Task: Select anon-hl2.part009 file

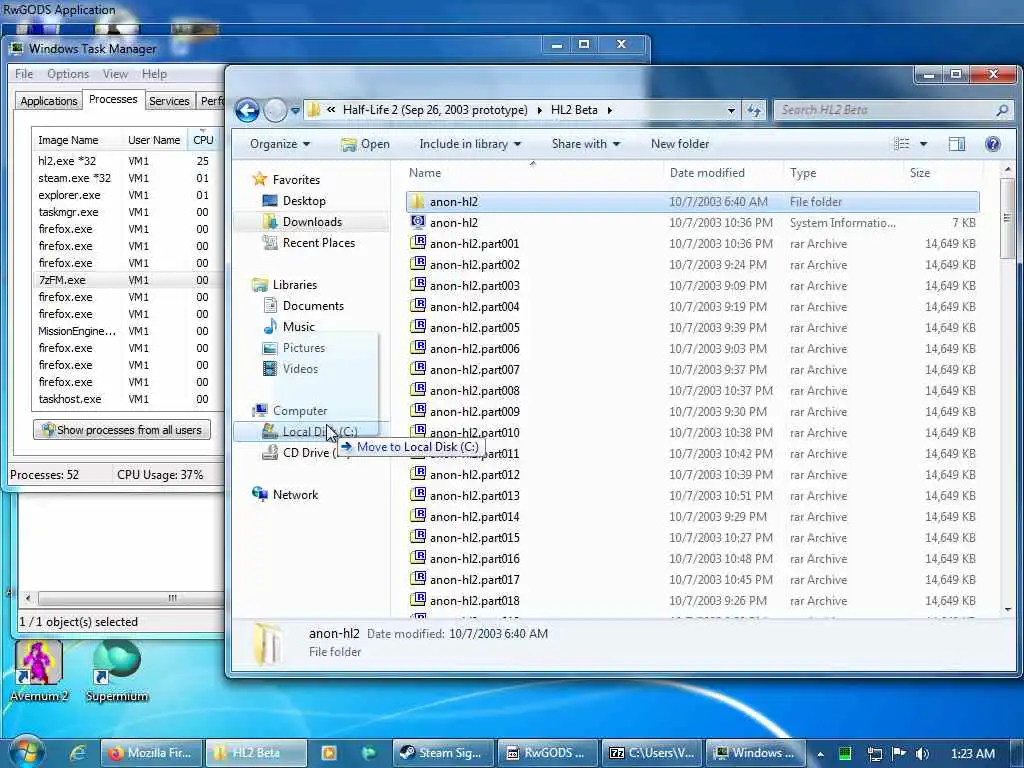Action: (x=474, y=411)
